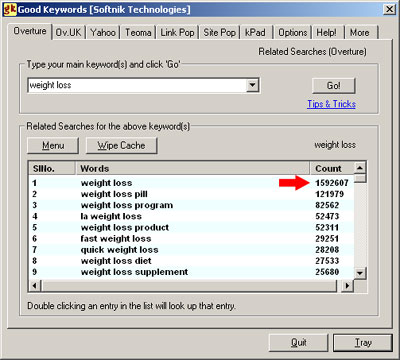Select the Link Pop tab
400x360 pixels.
(177, 33)
